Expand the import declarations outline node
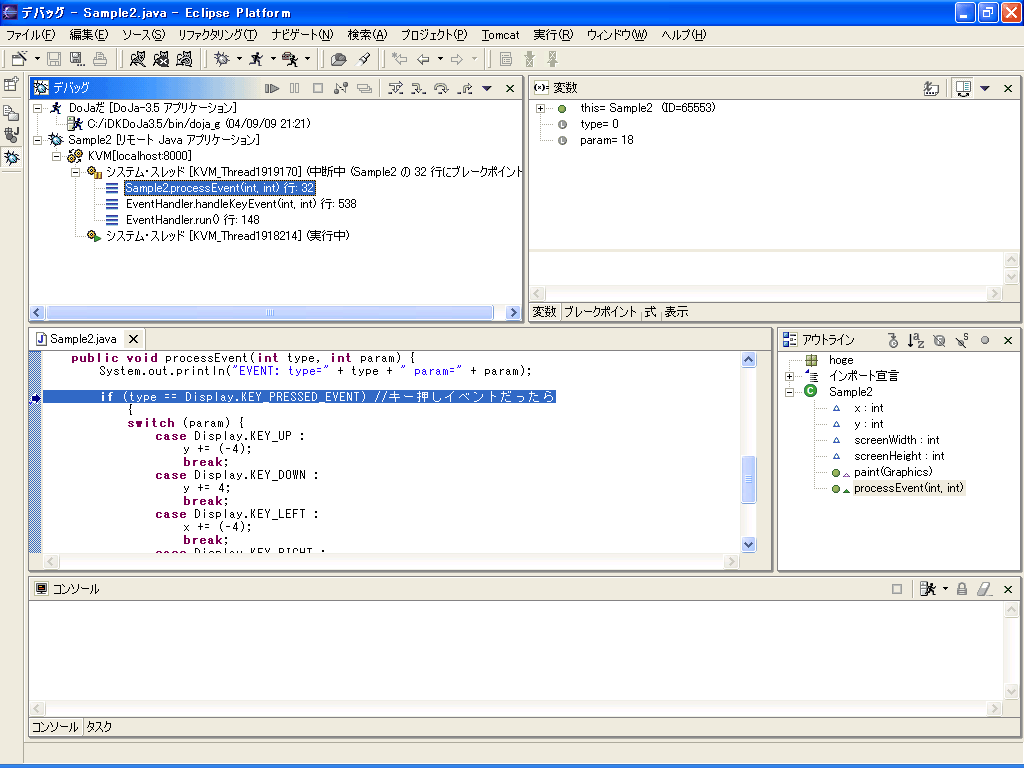Screen dimensions: 1024x768 click(x=789, y=376)
